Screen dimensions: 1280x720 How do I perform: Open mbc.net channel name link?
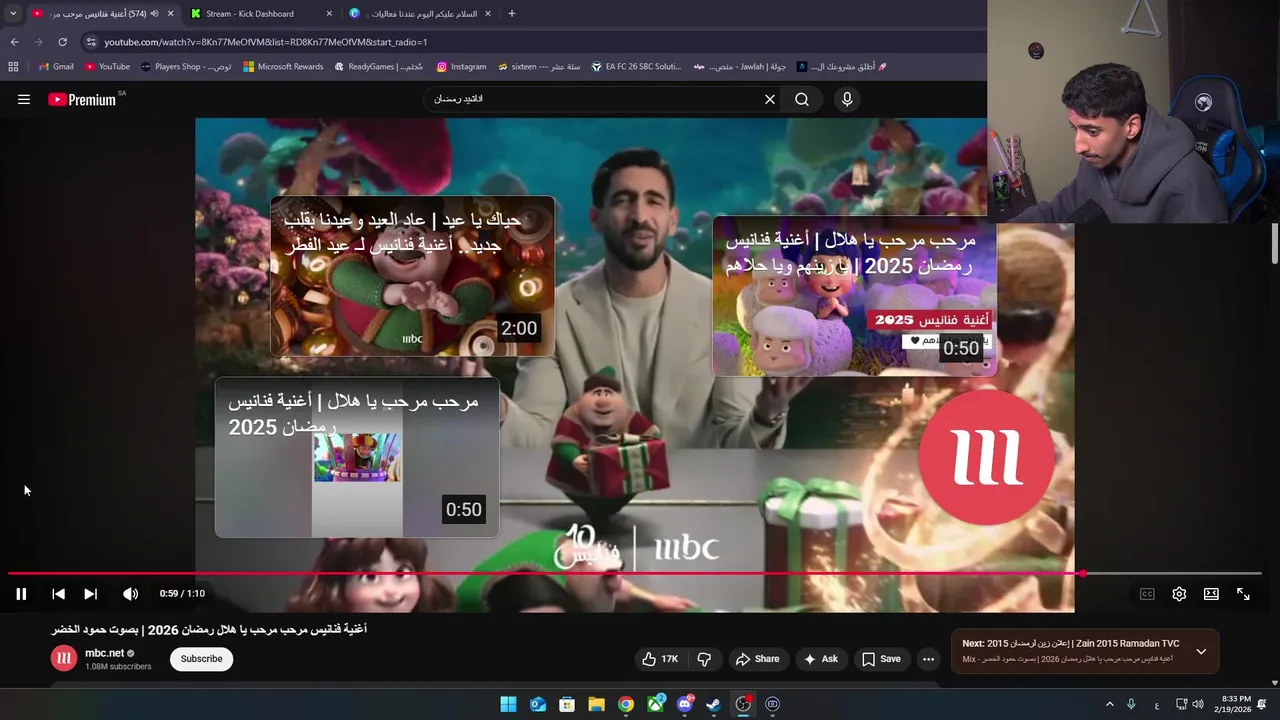point(104,653)
